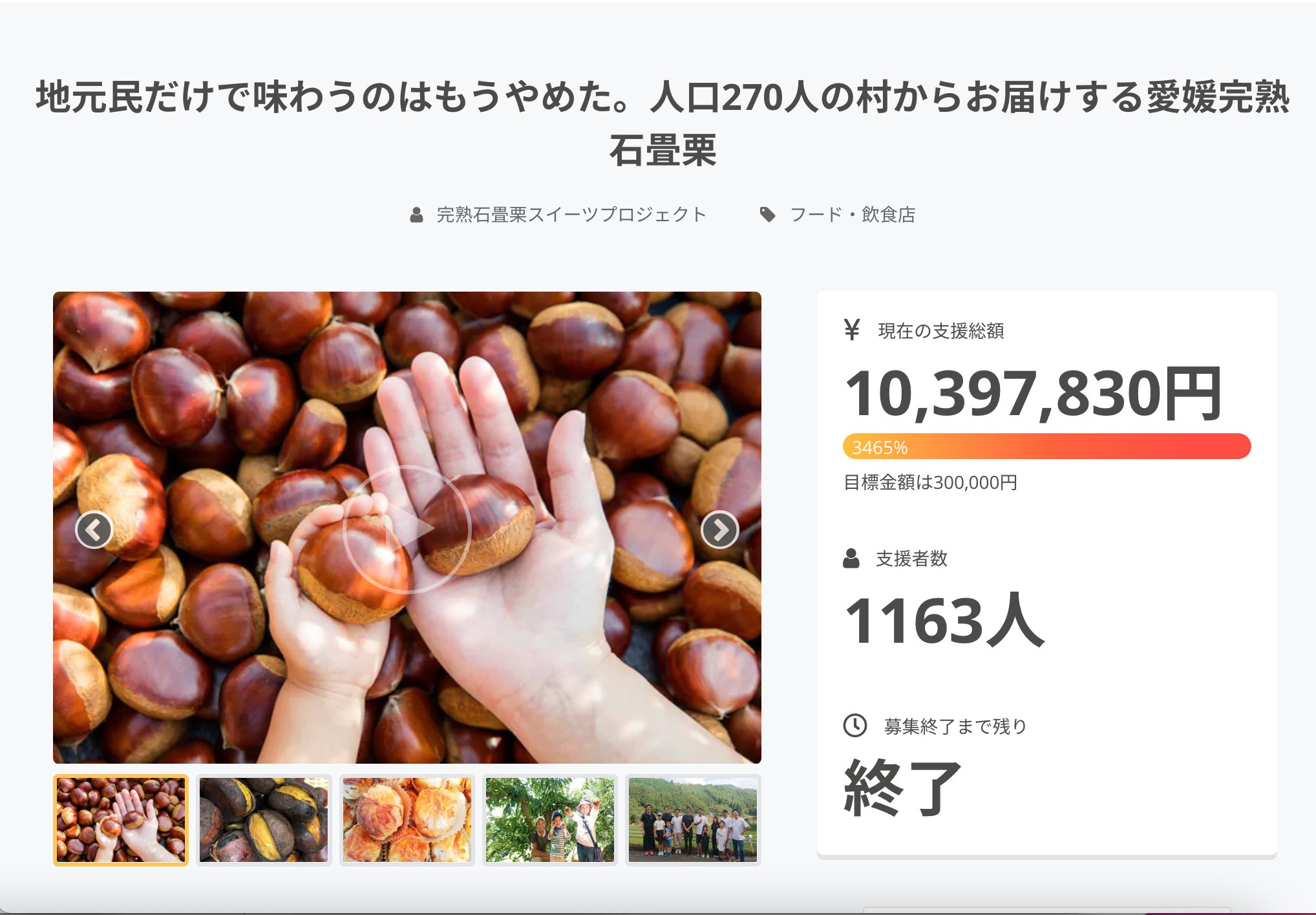Click the supporter count person icon

851,558
